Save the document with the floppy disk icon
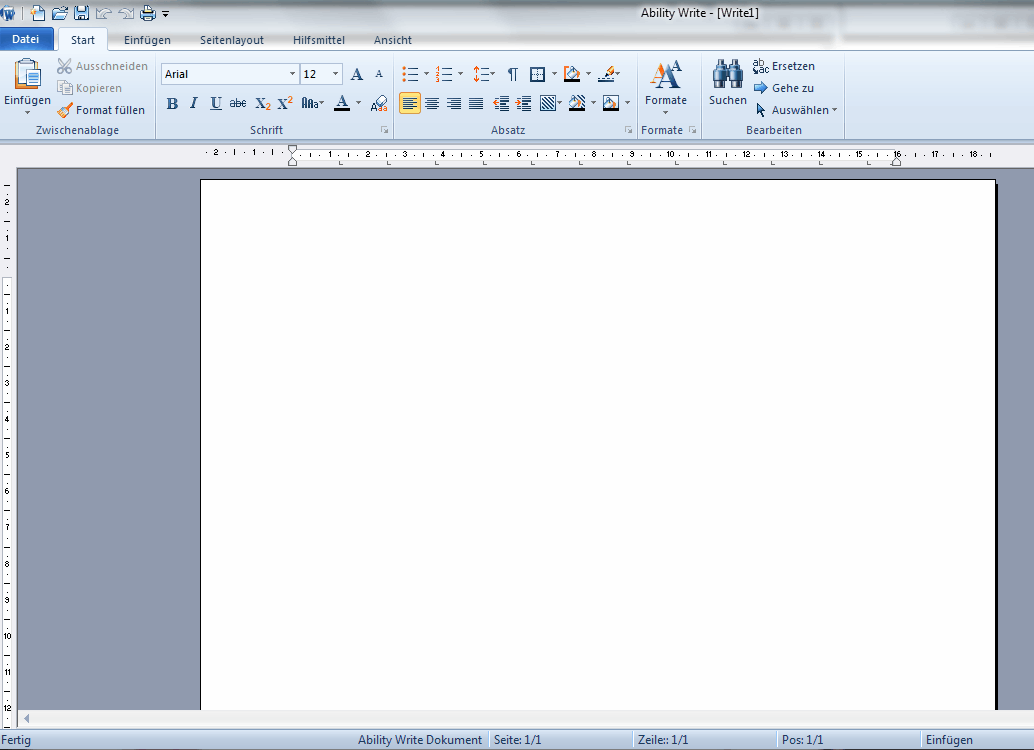This screenshot has height=750, width=1034. (82, 13)
